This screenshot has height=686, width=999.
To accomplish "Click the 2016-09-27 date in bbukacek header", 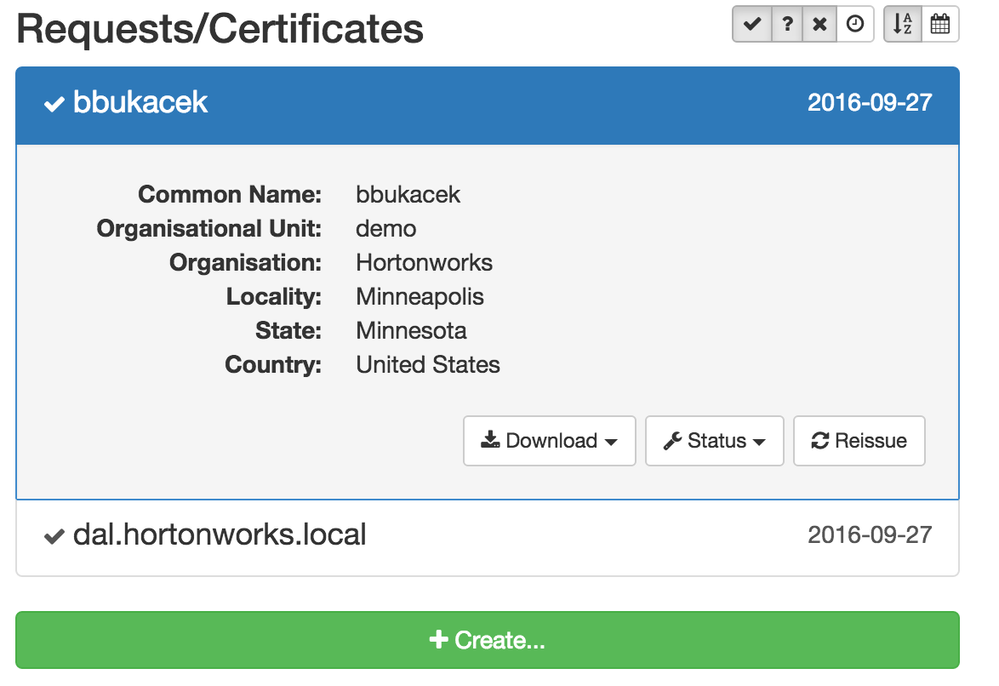I will [869, 102].
